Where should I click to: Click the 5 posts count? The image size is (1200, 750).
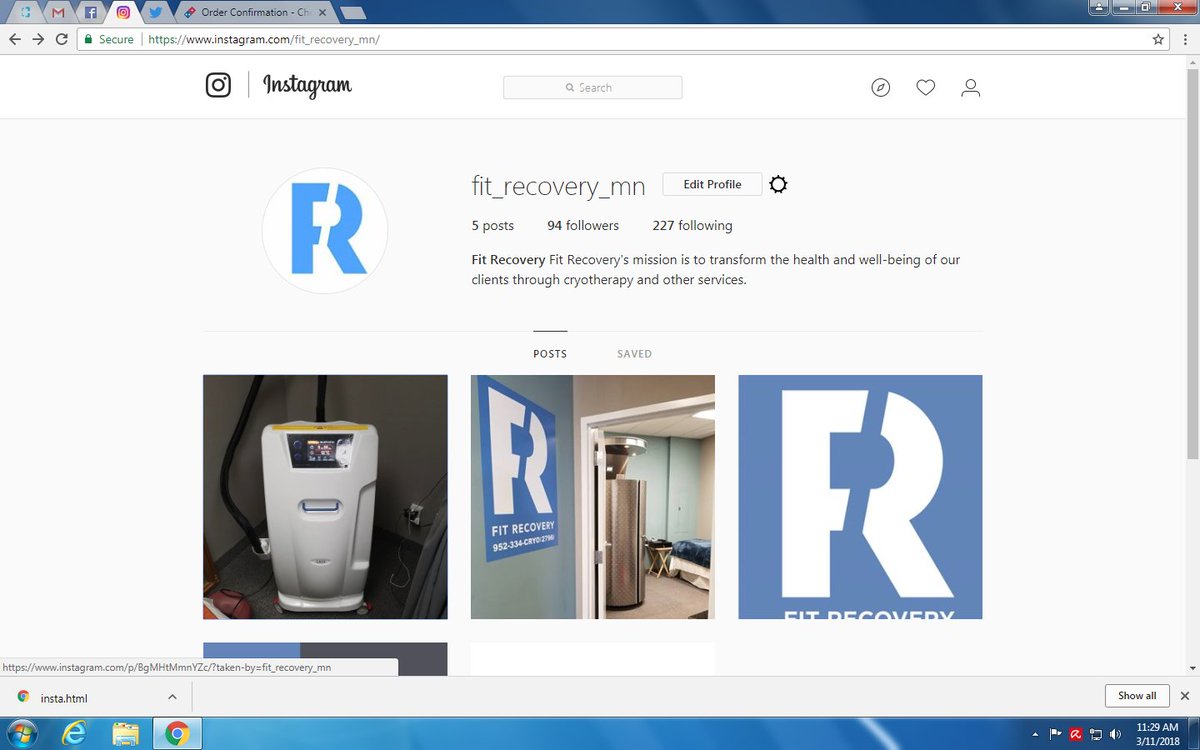click(x=493, y=226)
